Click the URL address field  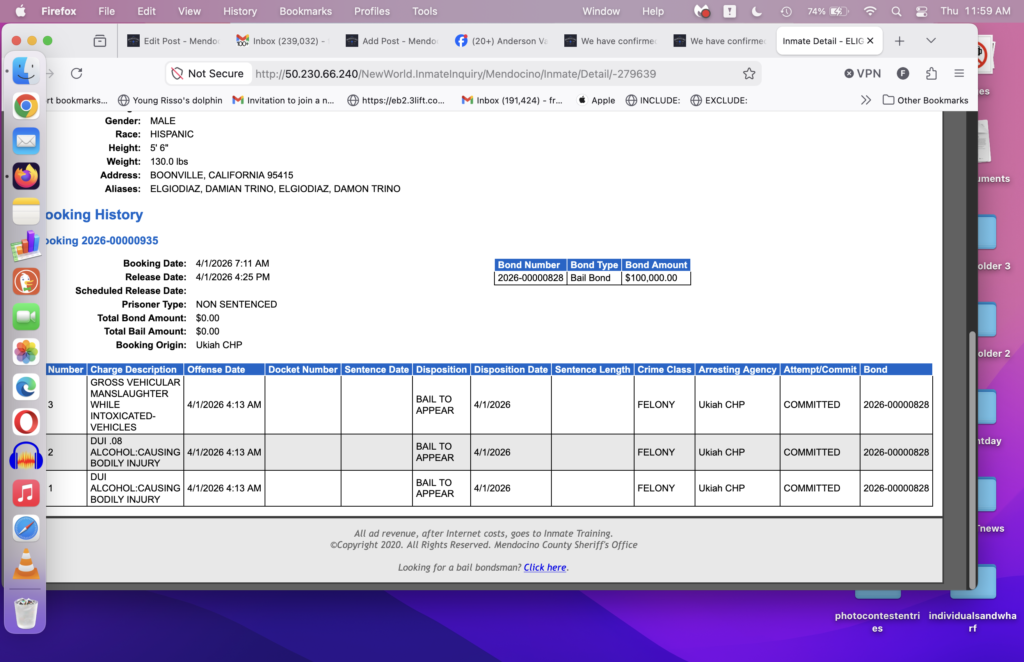(x=490, y=74)
